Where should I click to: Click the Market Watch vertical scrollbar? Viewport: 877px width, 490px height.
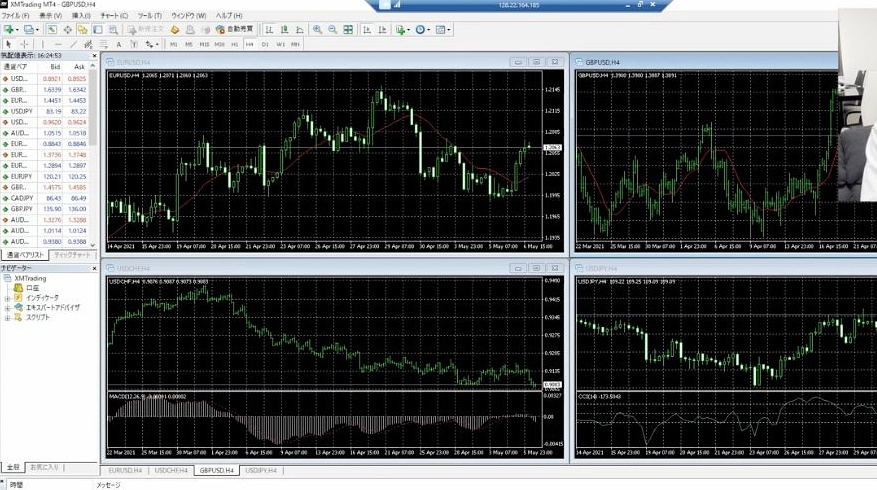click(x=93, y=107)
